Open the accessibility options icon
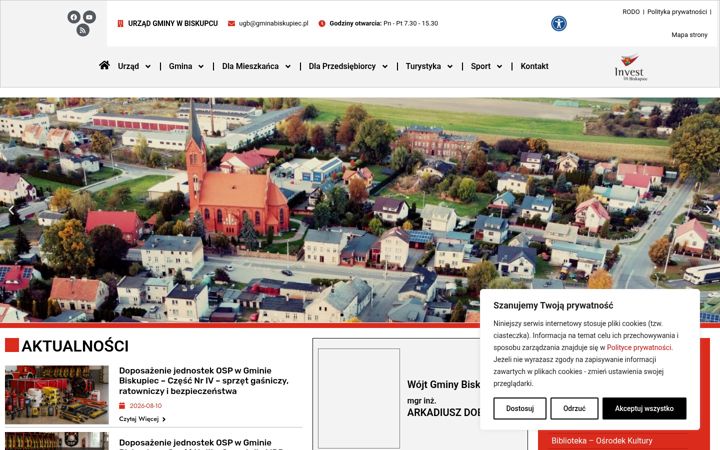 559,23
